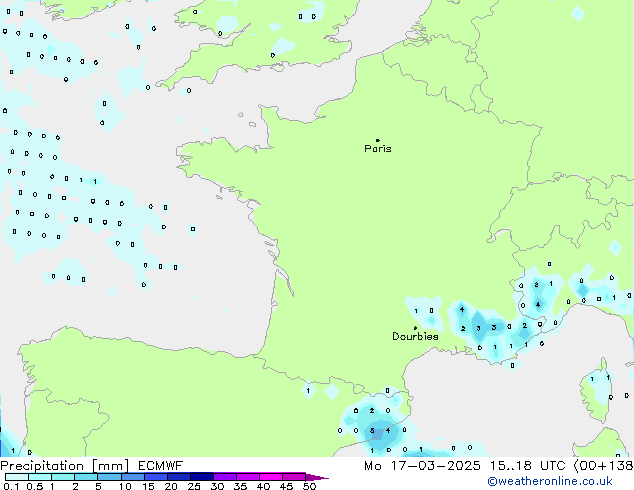Pick the 2–5 mm legend swatch
The image size is (634, 490).
click(86, 477)
